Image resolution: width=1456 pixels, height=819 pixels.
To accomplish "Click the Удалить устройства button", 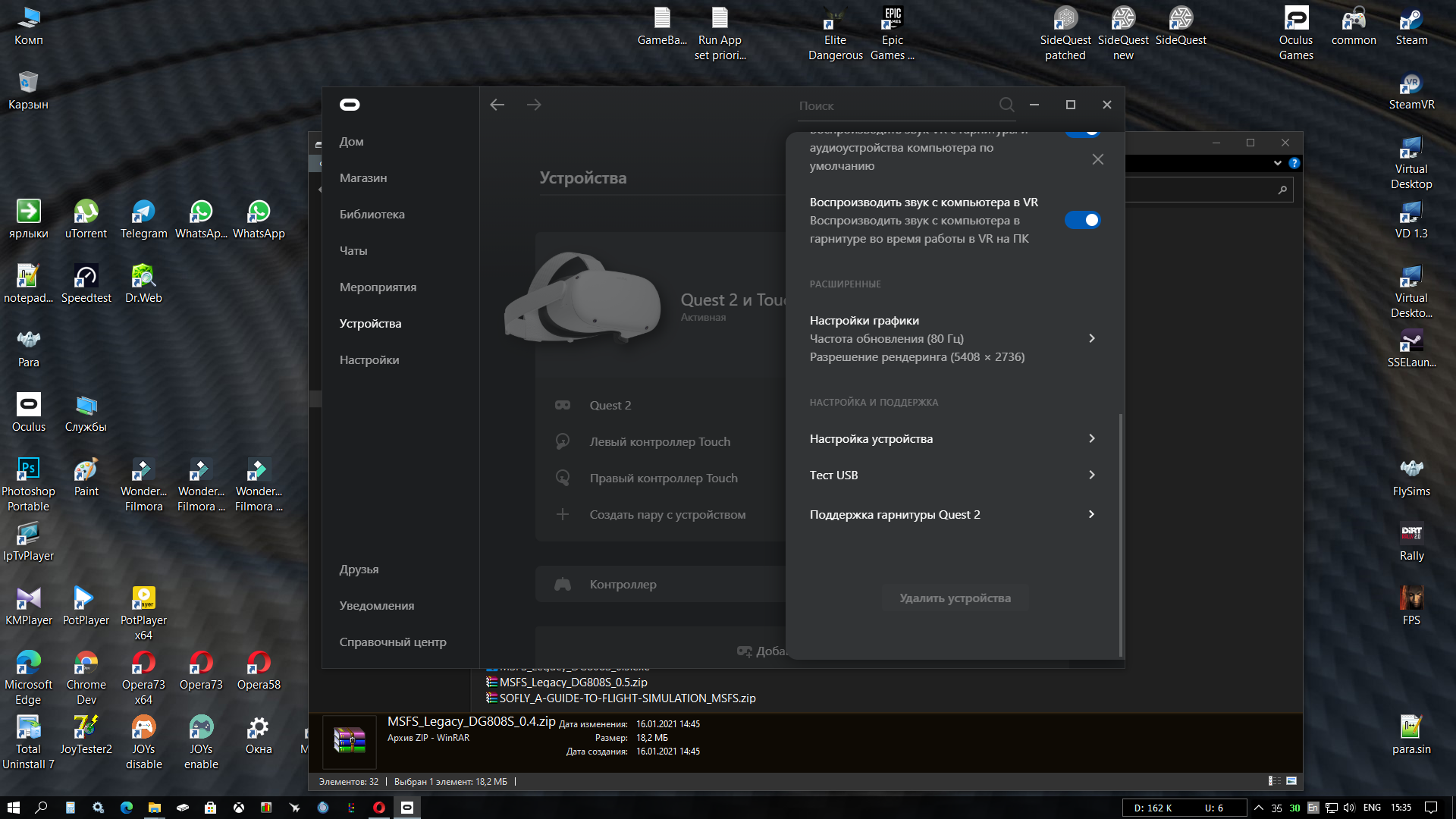I will point(955,598).
